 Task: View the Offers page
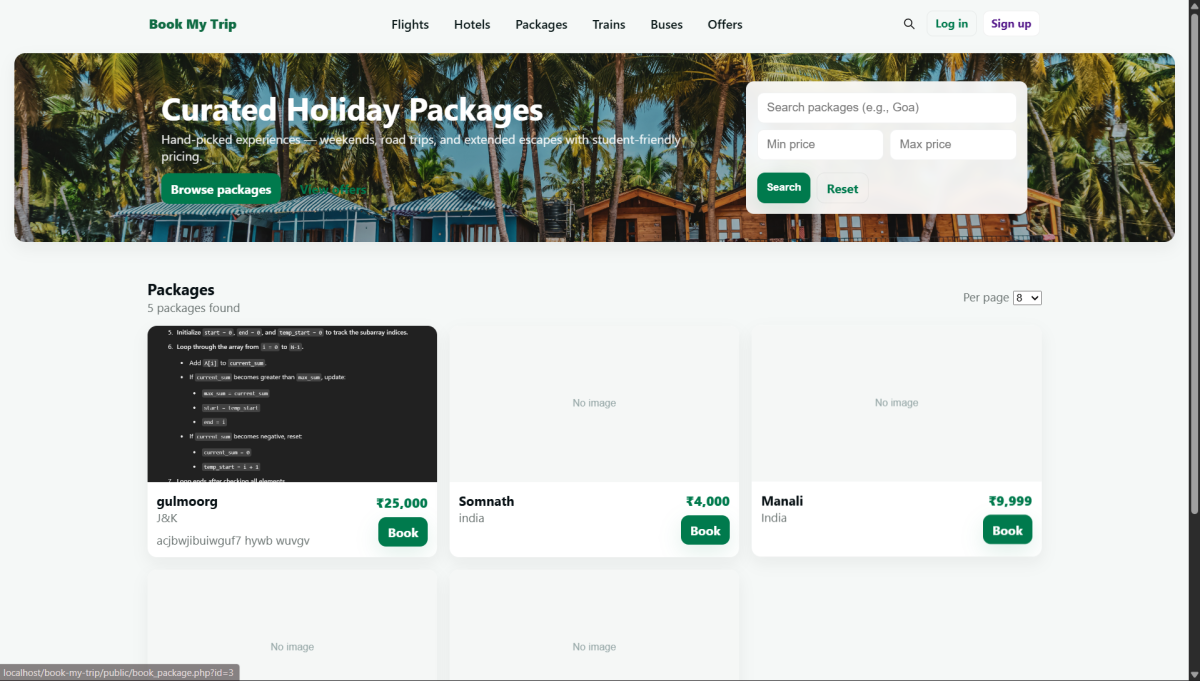(725, 25)
